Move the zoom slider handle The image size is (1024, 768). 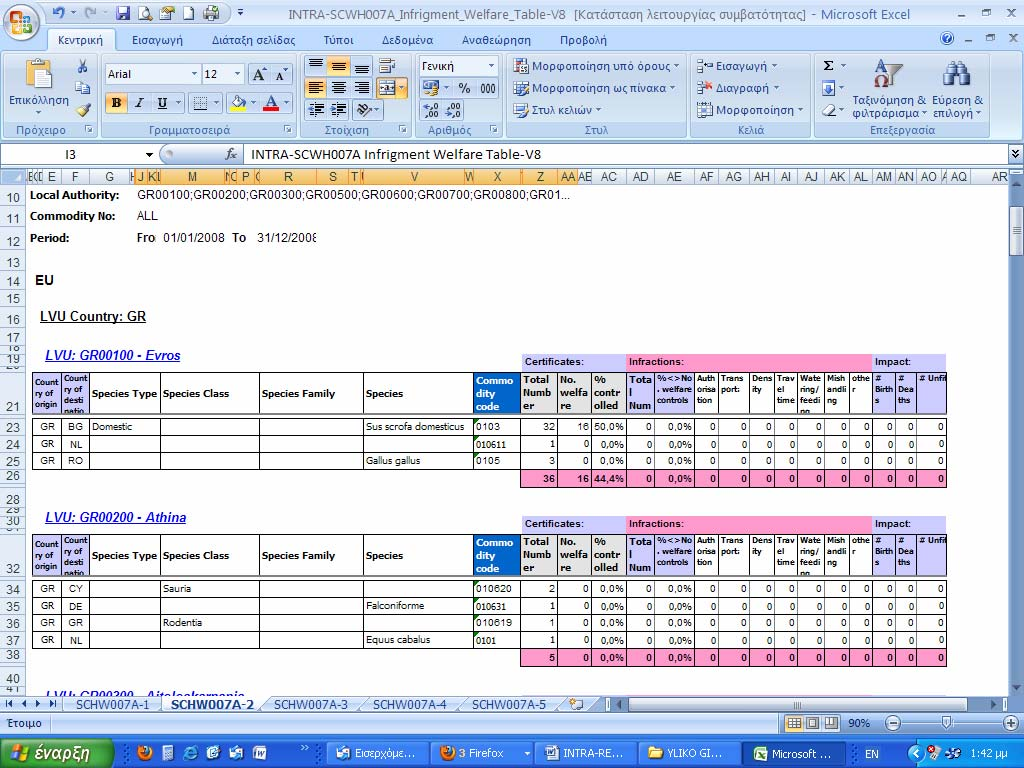[946, 722]
